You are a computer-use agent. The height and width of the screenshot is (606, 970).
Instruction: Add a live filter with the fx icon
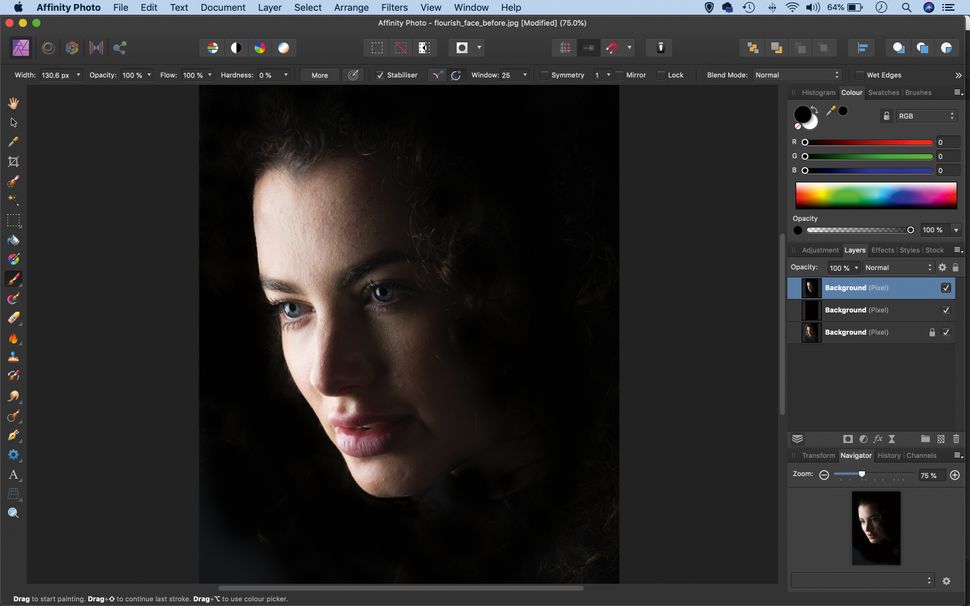tap(878, 438)
